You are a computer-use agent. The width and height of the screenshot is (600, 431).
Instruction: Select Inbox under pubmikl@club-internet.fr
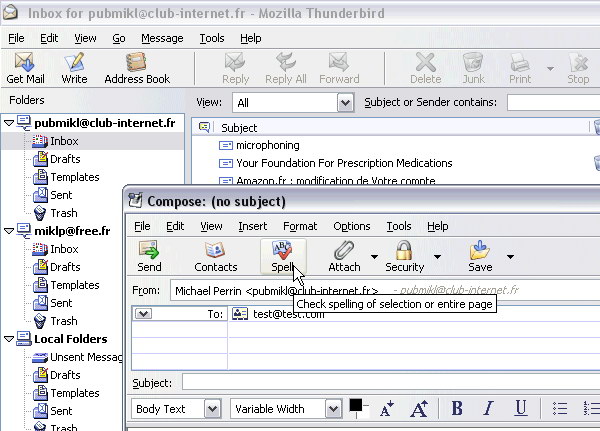(64, 141)
